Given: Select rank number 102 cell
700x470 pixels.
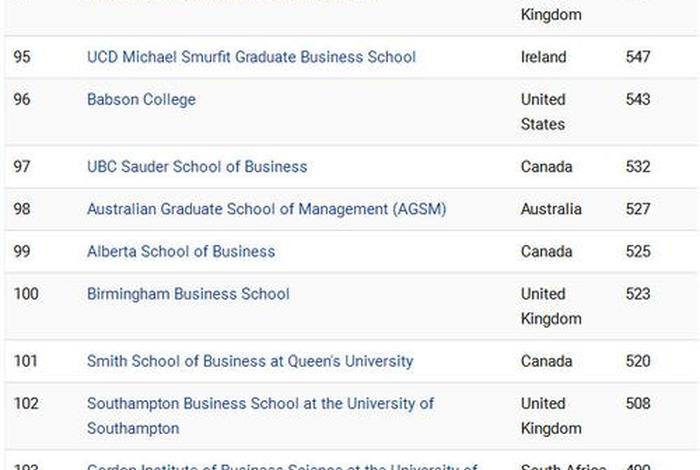Looking at the screenshot, I should pos(26,403).
